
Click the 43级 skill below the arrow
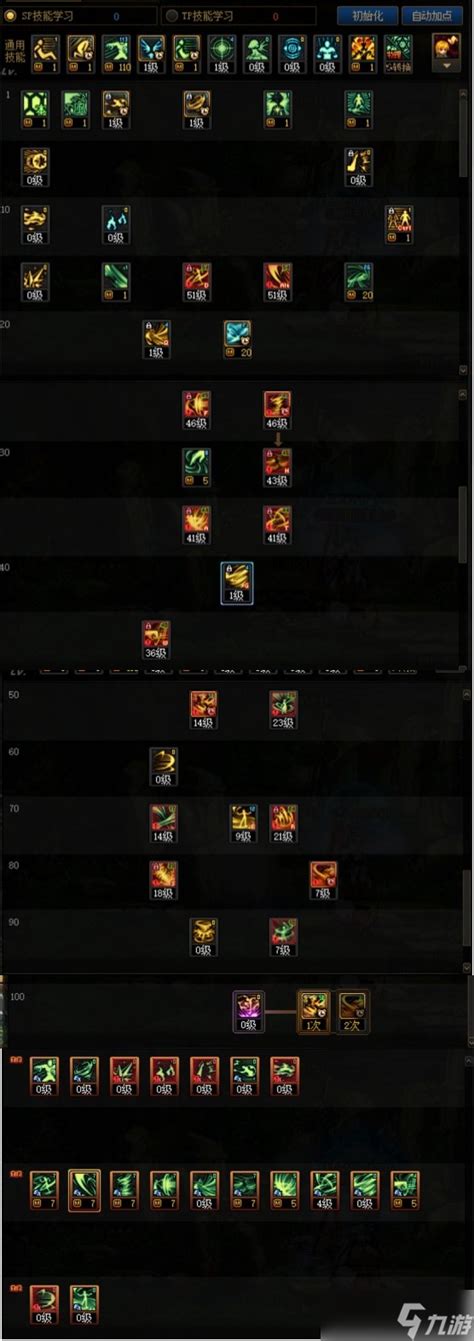coord(277,467)
